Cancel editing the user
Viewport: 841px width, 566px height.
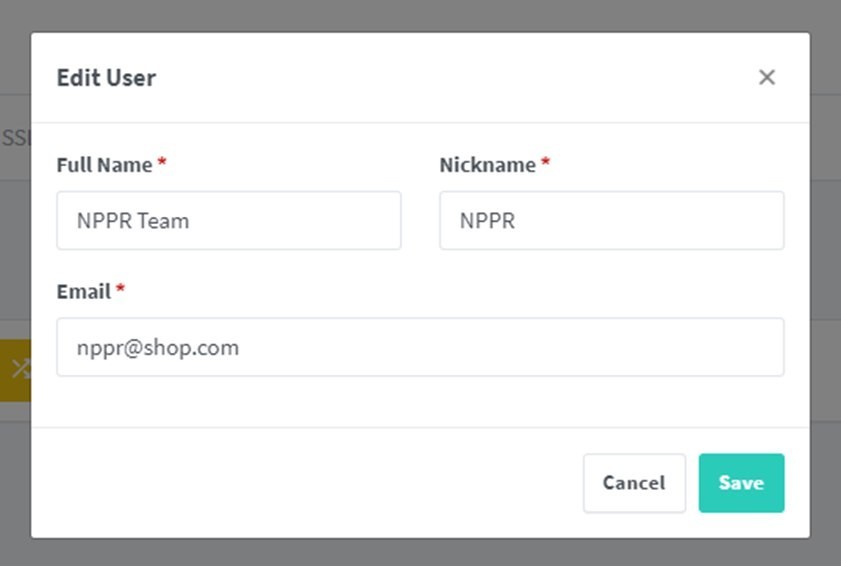pyautogui.click(x=635, y=483)
